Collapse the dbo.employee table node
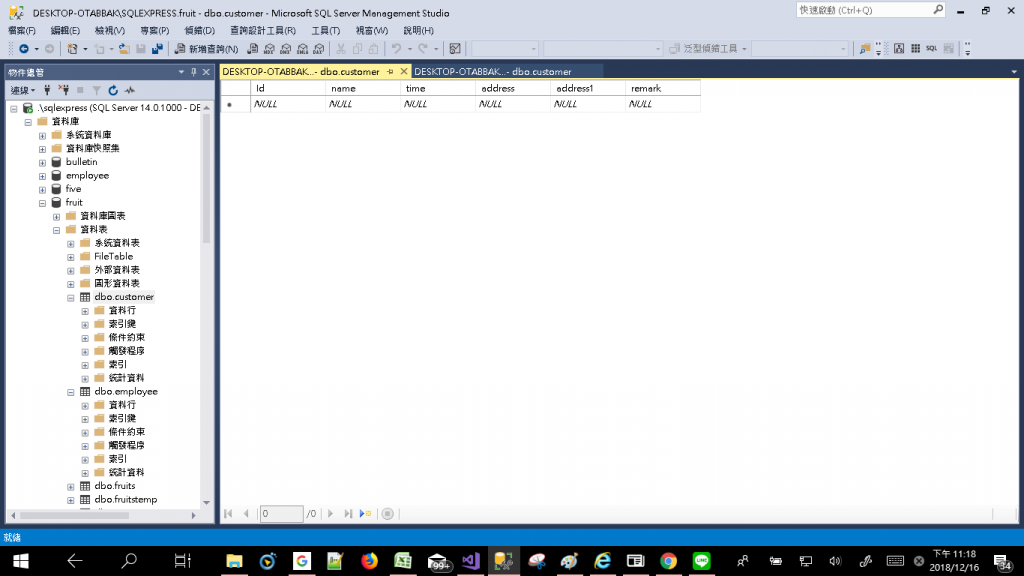Viewport: 1024px width, 576px height. [x=71, y=392]
